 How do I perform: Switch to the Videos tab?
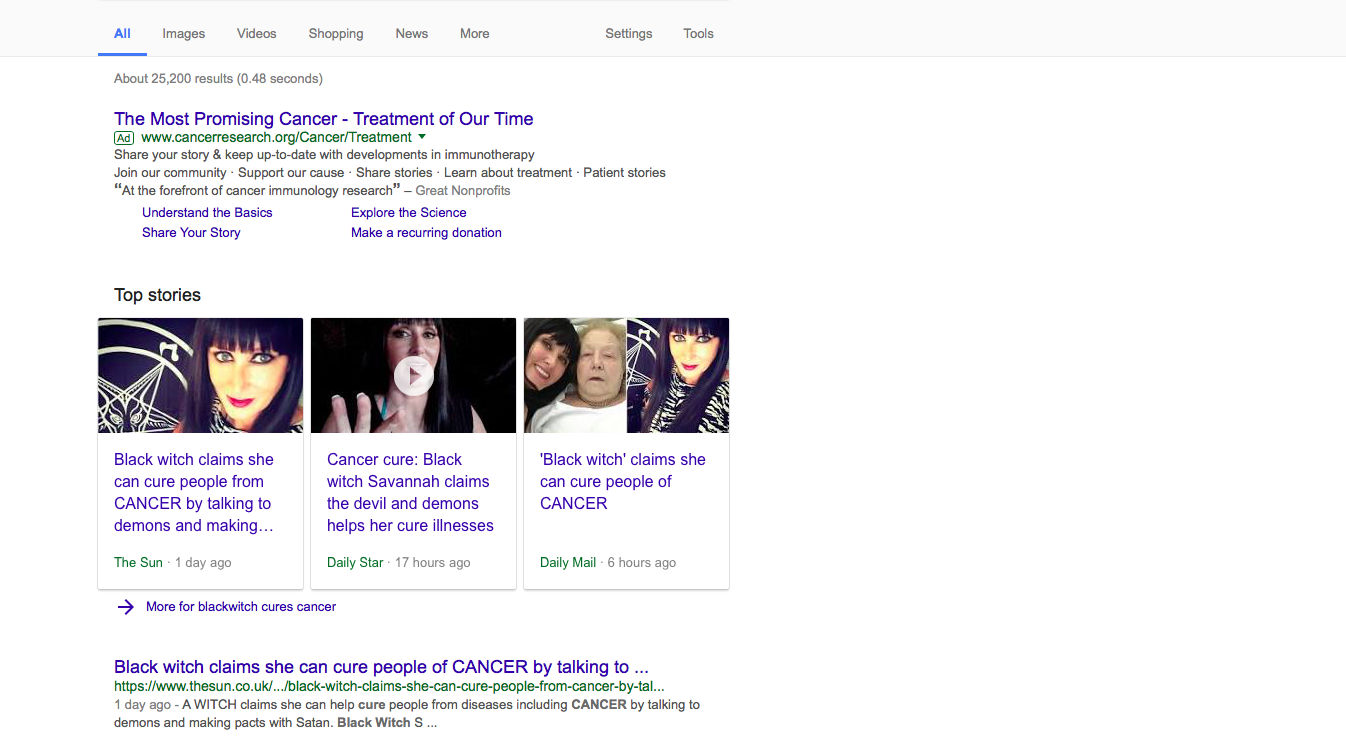tap(256, 33)
